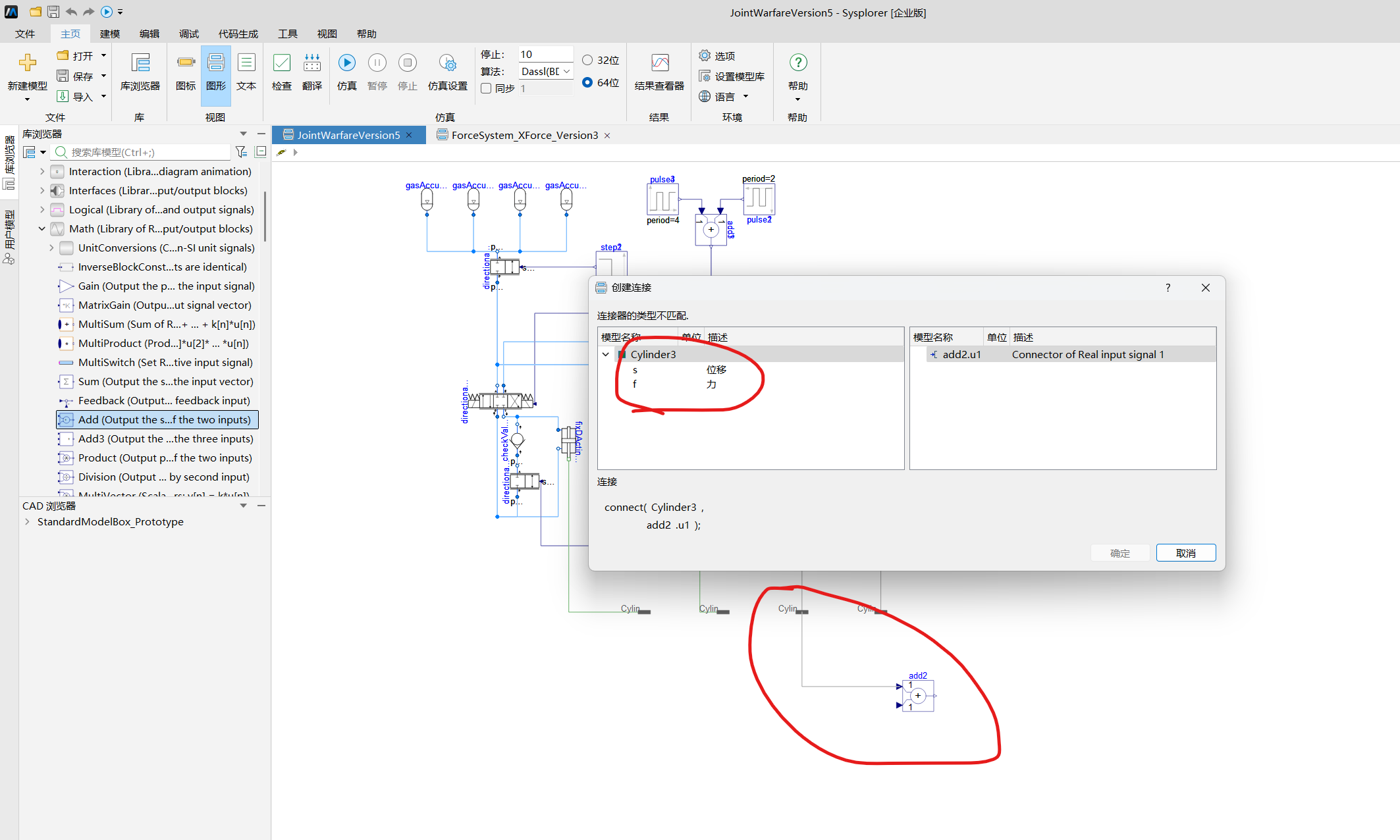Image resolution: width=1400 pixels, height=840 pixels.
Task: Open the 代码生成 ribbon tab
Action: 238,34
